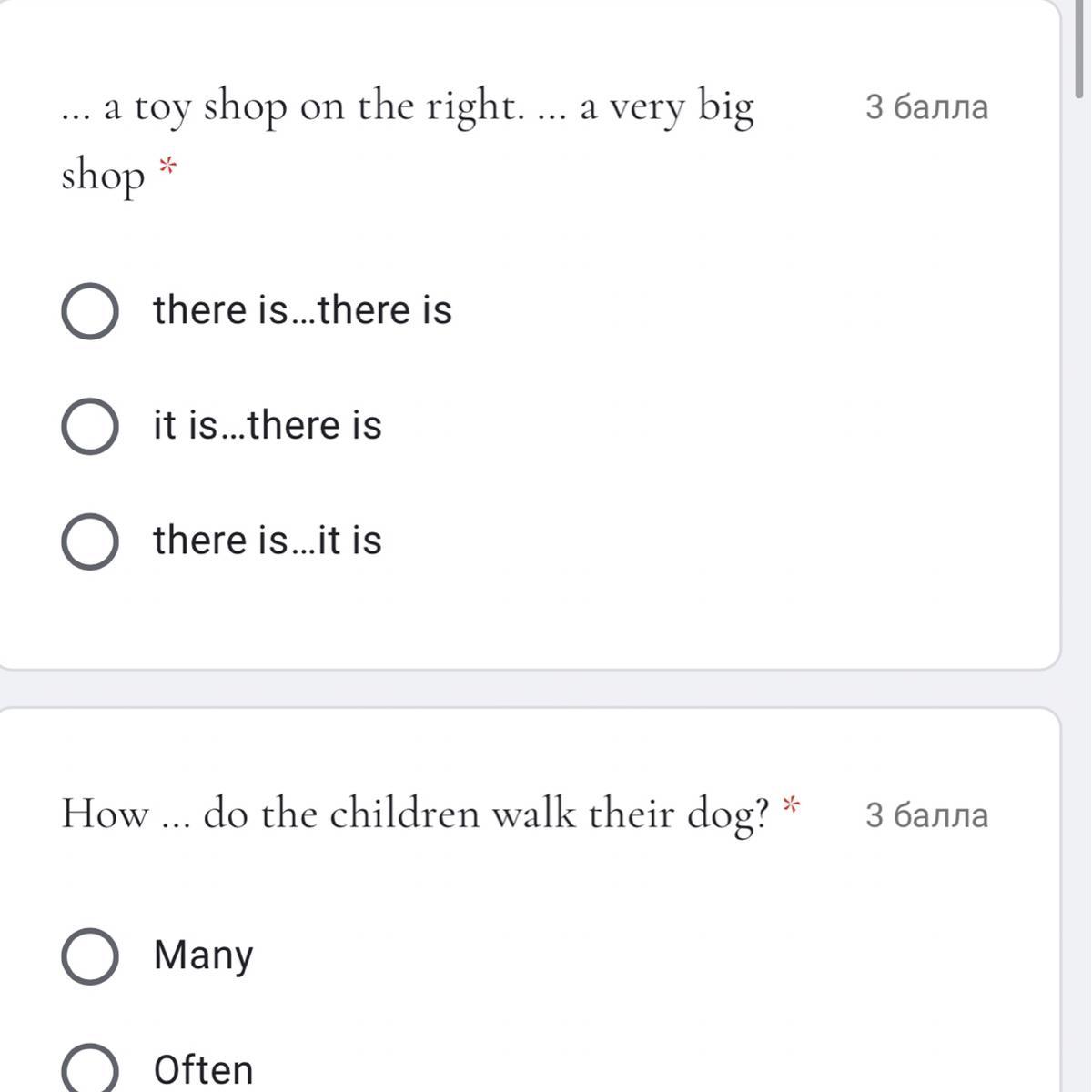Click the "Often" answer label
The height and width of the screenshot is (1092, 1092).
[204, 1070]
